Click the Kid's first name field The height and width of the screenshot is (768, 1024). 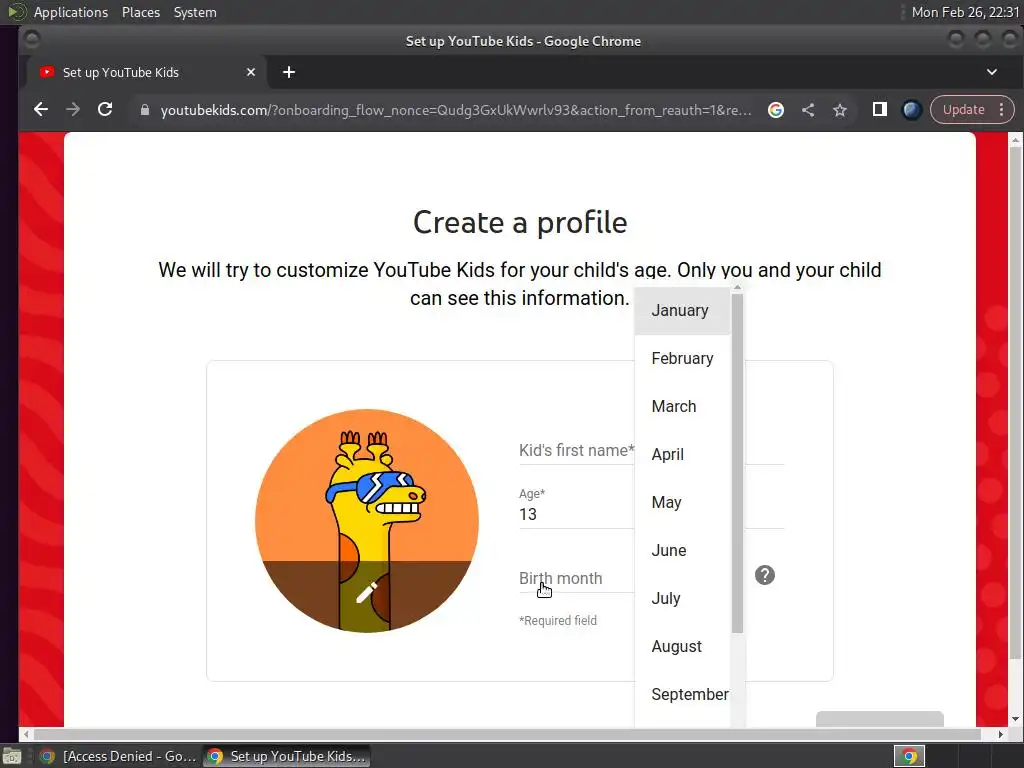pos(651,451)
